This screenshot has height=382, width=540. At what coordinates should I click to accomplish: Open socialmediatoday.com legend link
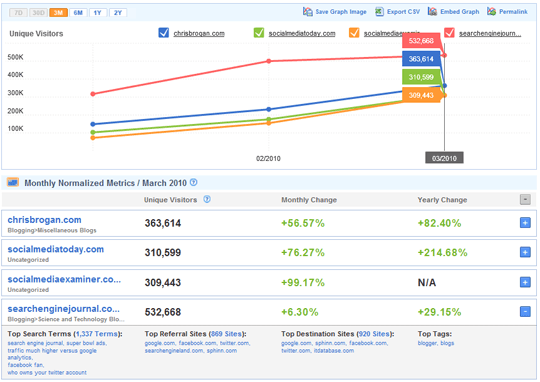[x=302, y=33]
